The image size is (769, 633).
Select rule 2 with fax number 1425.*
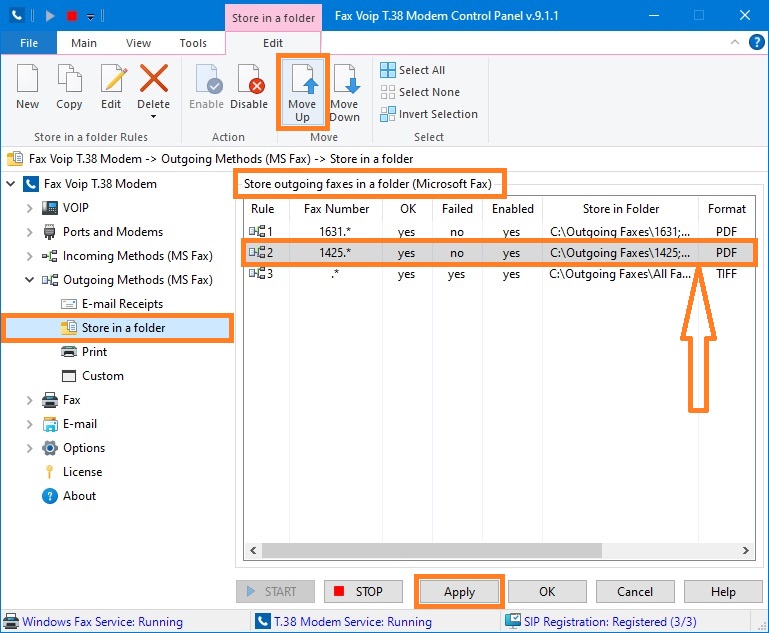point(499,253)
